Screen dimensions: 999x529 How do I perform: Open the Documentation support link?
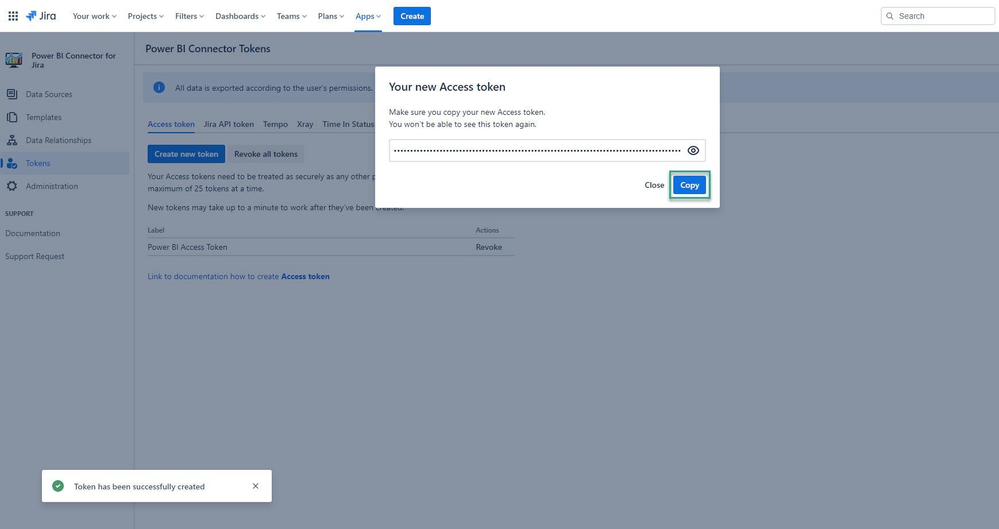tap(32, 233)
